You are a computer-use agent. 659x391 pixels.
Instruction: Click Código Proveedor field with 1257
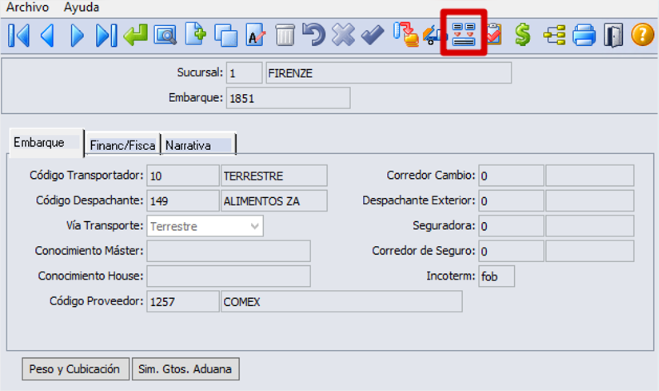[x=182, y=301]
